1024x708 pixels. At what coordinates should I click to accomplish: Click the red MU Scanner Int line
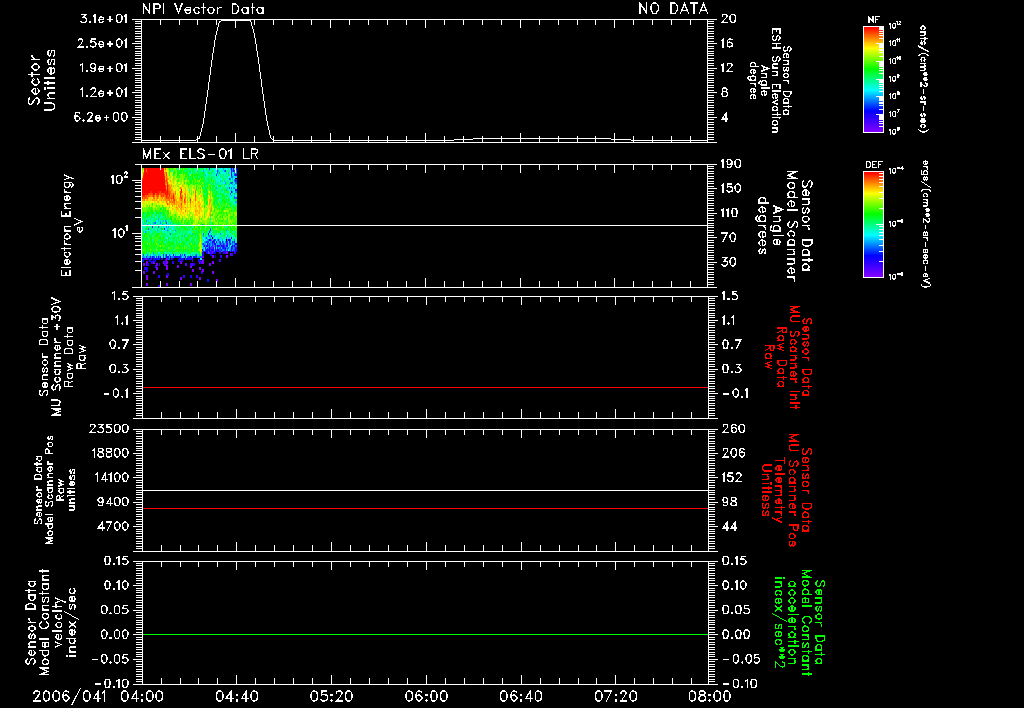point(424,387)
